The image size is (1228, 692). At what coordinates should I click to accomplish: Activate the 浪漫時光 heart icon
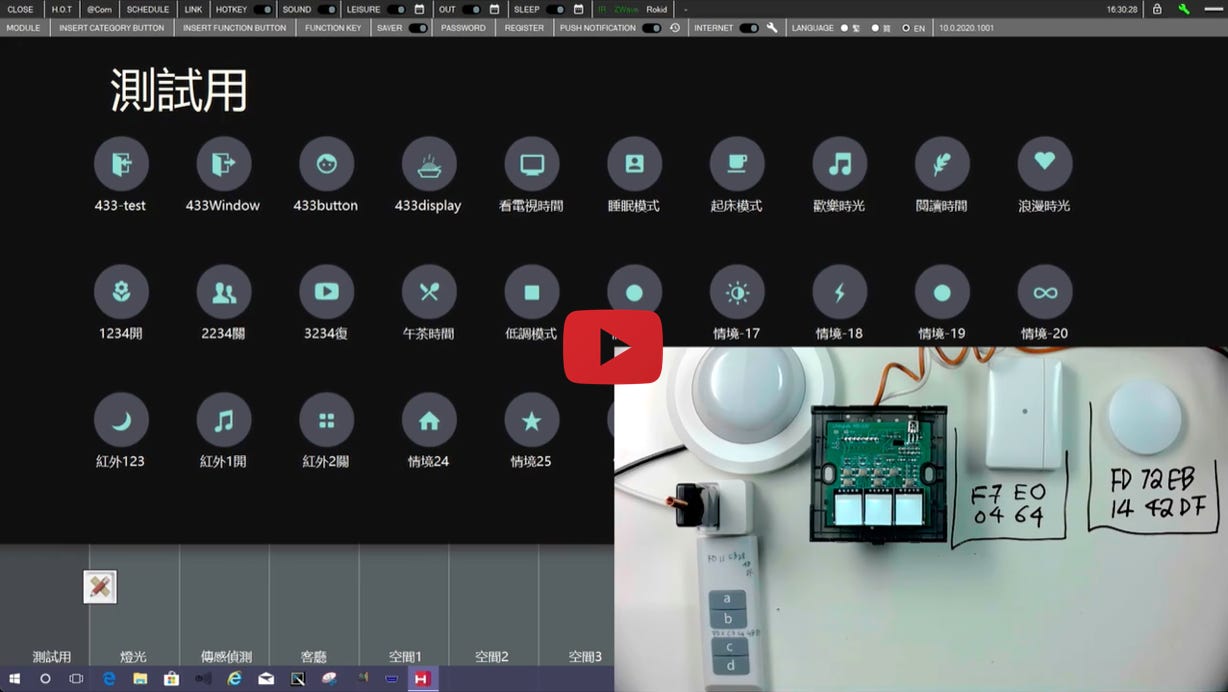tap(1045, 164)
